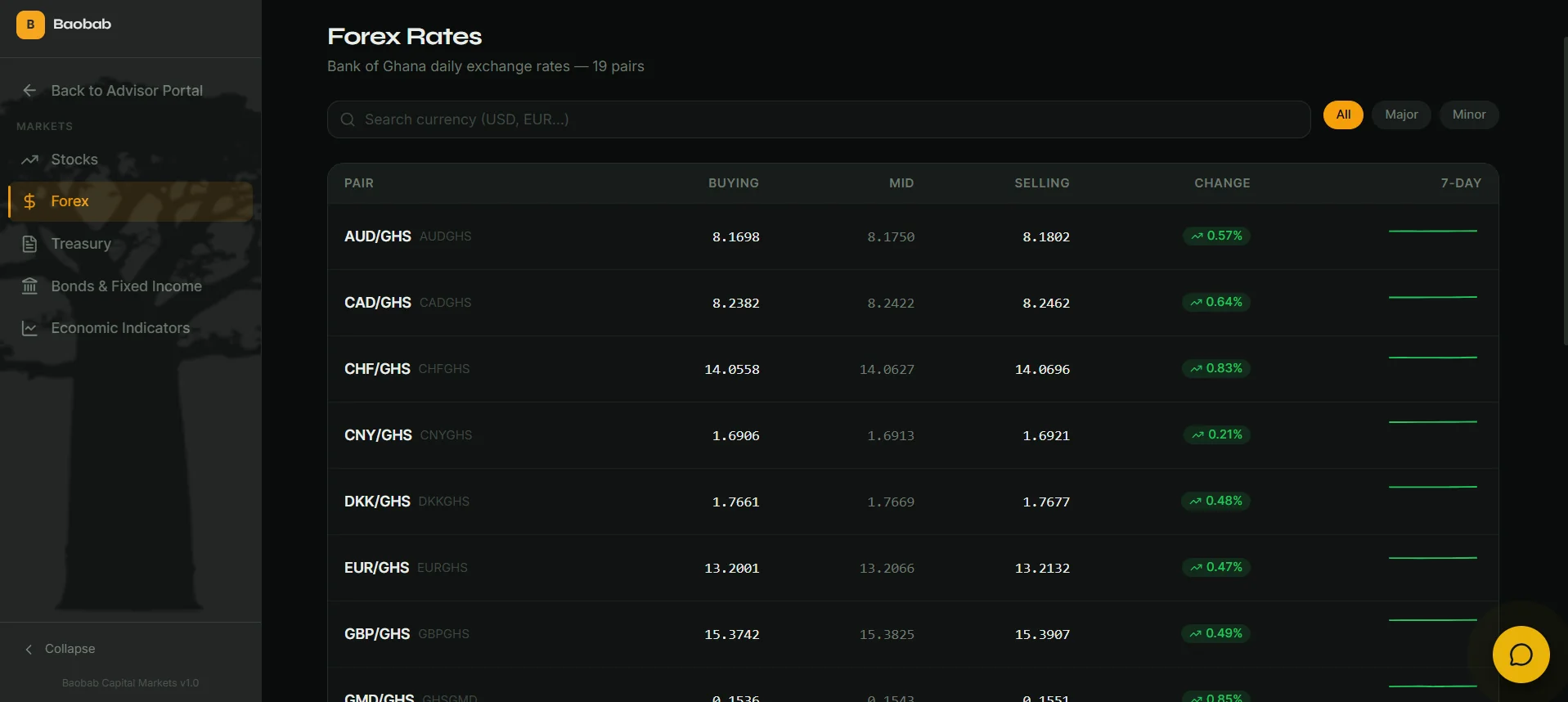Go to Bonds & Fixed Income
This screenshot has height=702, width=1568.
point(131,286)
